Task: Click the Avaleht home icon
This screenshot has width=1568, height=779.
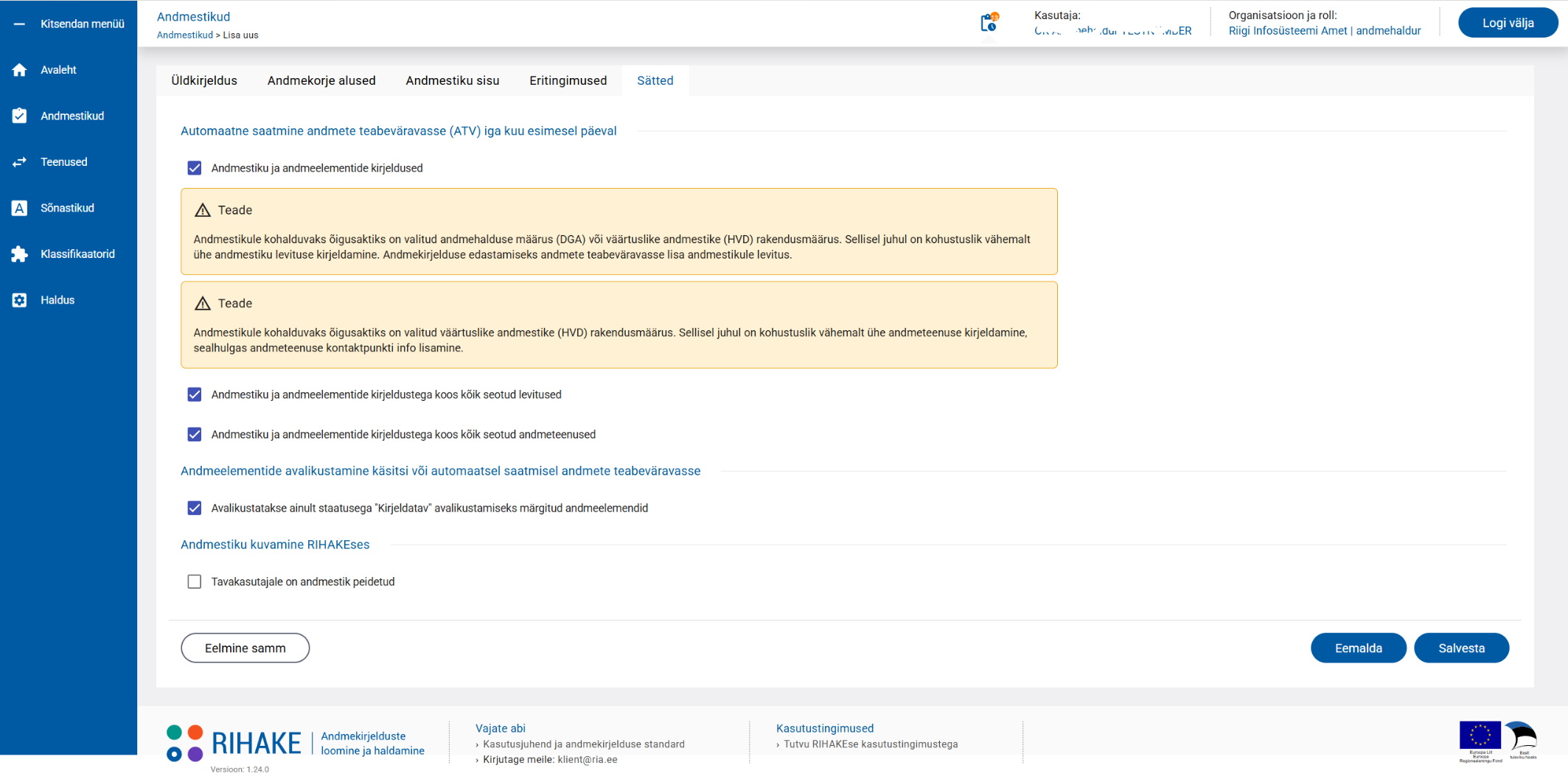Action: pyautogui.click(x=19, y=70)
